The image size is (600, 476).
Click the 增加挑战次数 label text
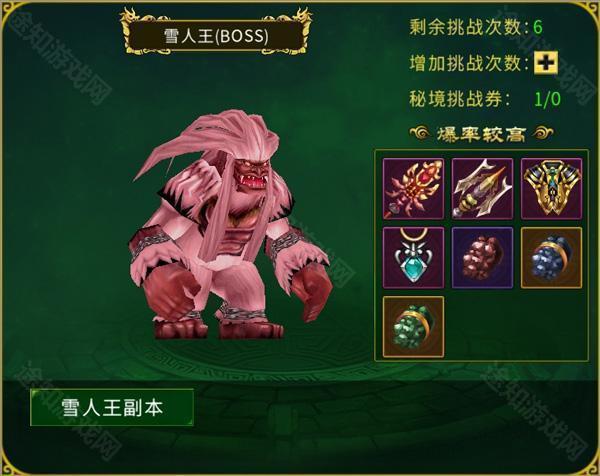pos(466,63)
